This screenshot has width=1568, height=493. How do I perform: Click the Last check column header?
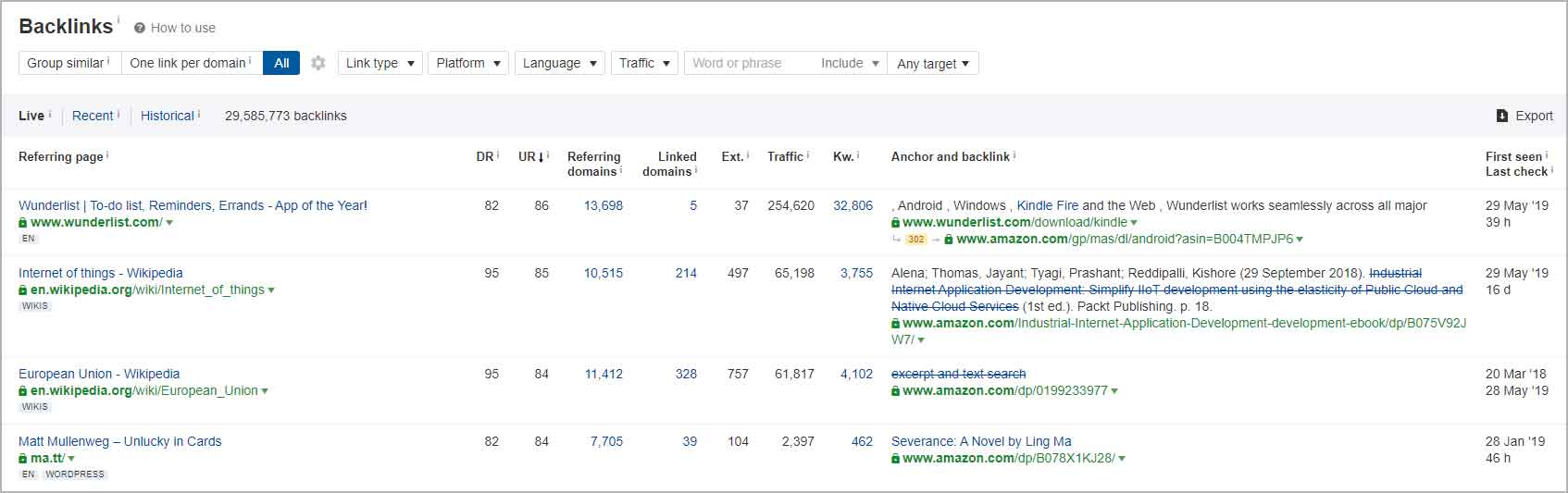click(x=1516, y=171)
